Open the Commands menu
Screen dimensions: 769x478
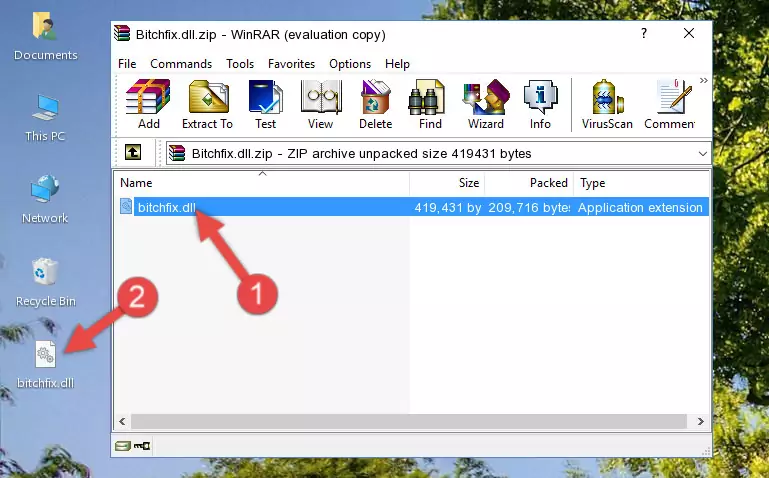click(x=181, y=64)
